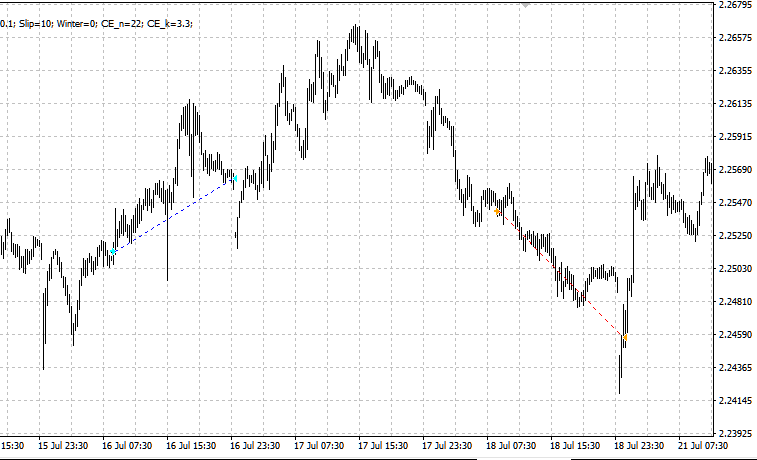The height and width of the screenshot is (460, 757).
Task: Click the 16 Jul 07:30 time label
Action: [x=127, y=446]
